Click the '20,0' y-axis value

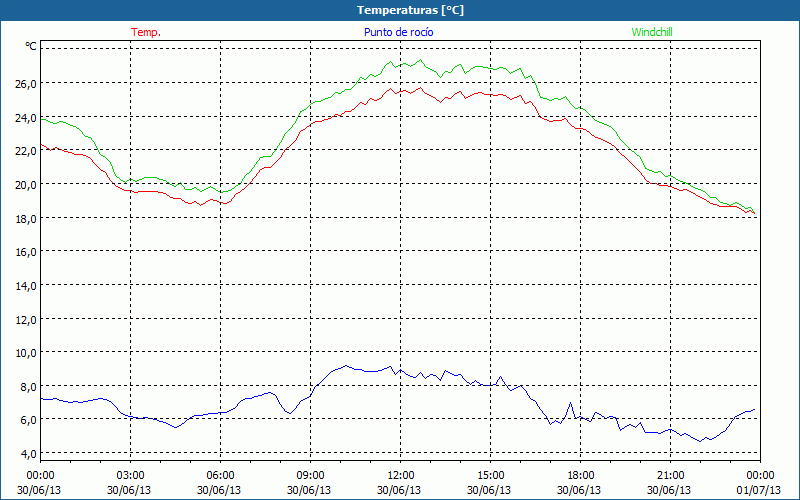[26, 185]
